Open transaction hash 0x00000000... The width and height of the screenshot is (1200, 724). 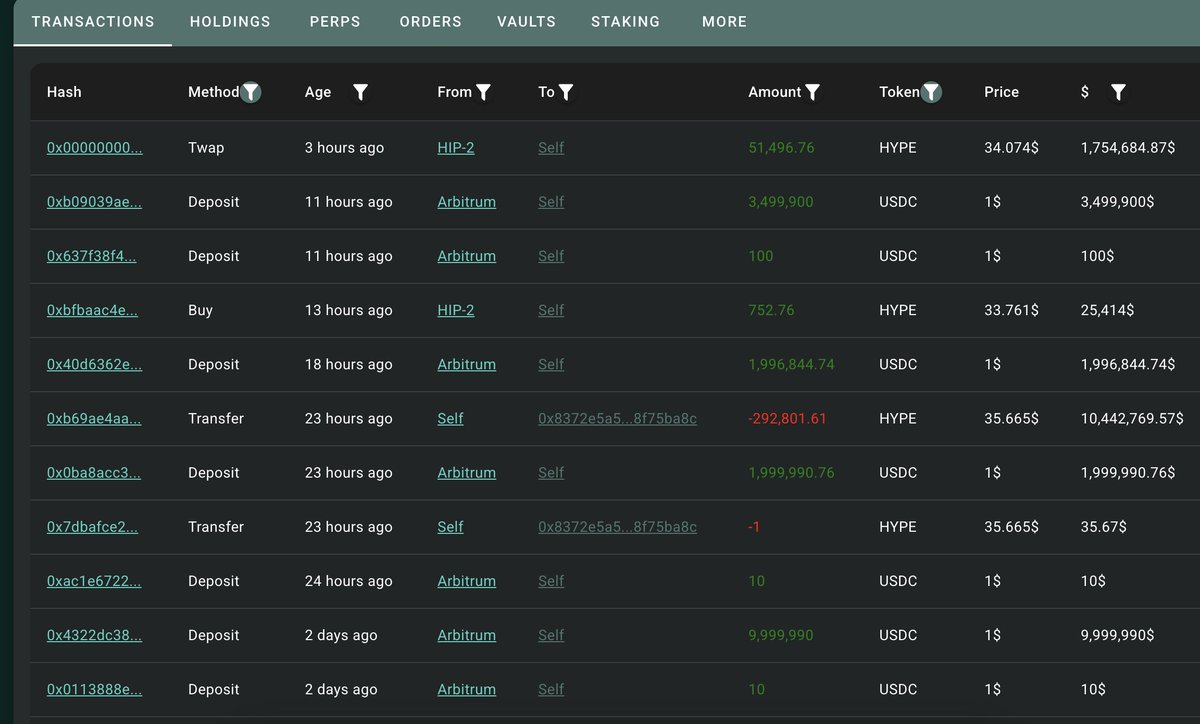pyautogui.click(x=94, y=147)
